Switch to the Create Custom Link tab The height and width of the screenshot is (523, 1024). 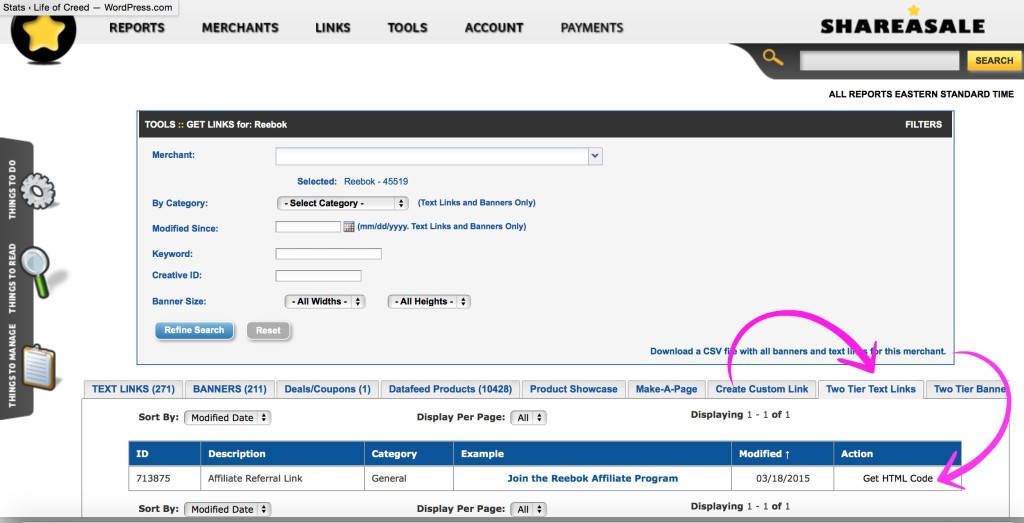point(762,389)
